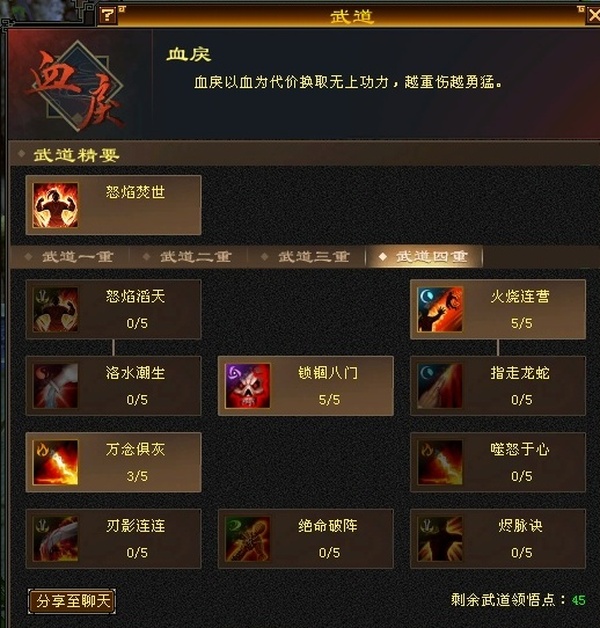Click the 血戾 diamond emblem image
600x628 pixels.
click(x=78, y=86)
